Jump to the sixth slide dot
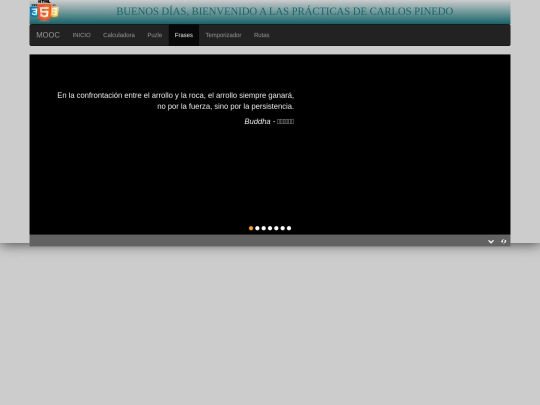The image size is (540, 405). tap(283, 228)
